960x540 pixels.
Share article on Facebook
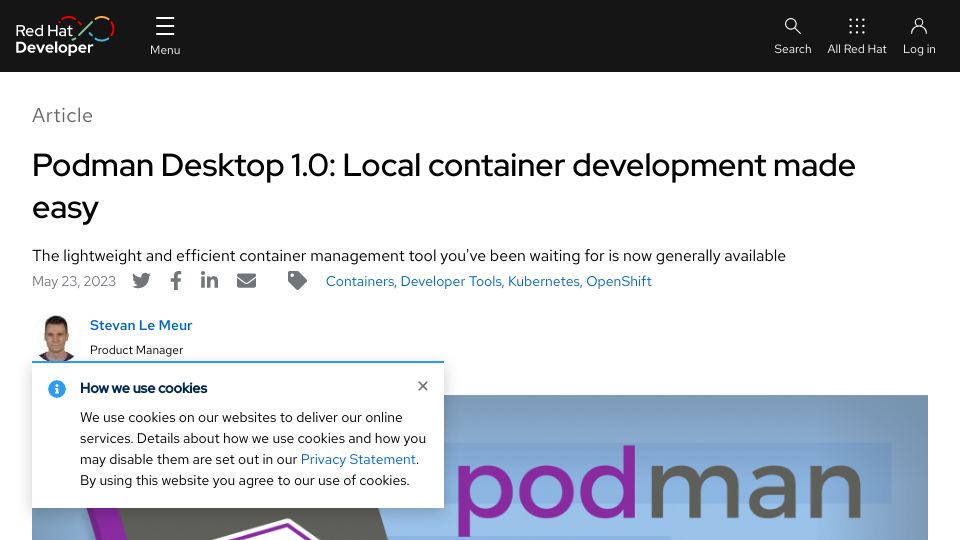(176, 281)
